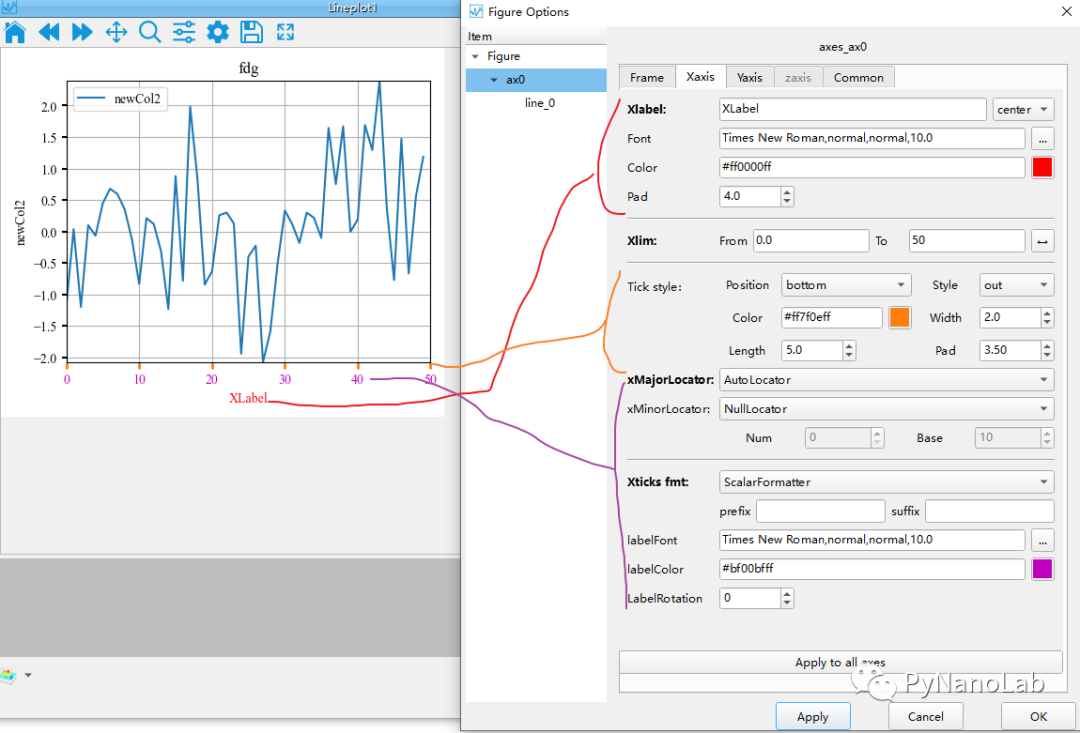Go forward to next view arrow

82,32
